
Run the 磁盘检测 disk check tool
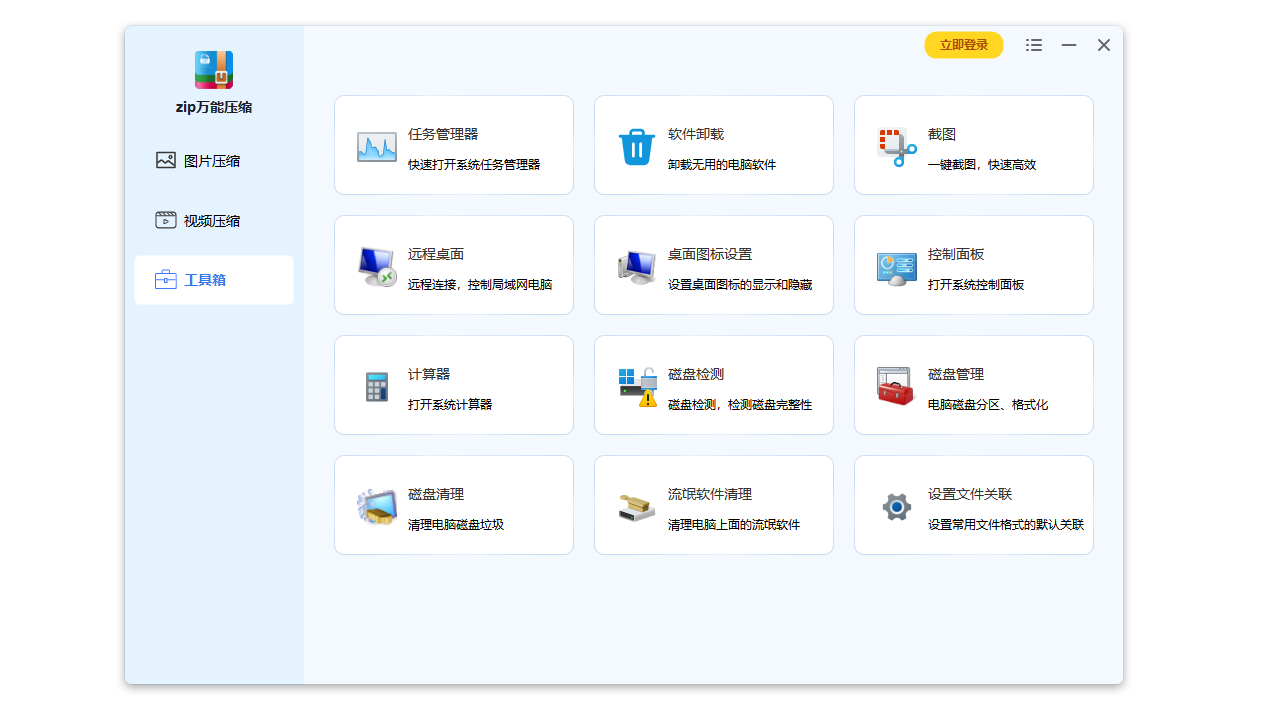pos(713,385)
